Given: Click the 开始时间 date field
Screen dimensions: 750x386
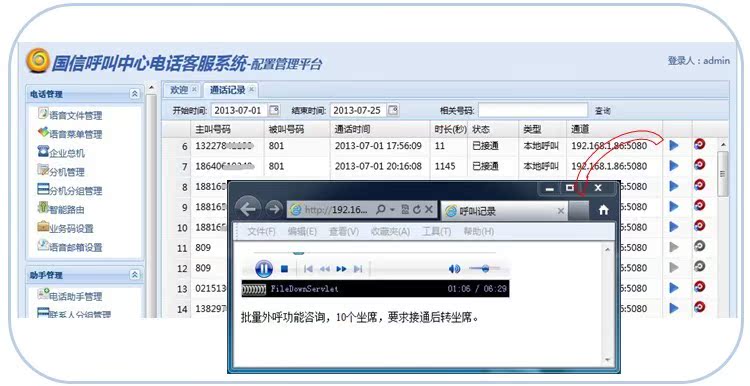Looking at the screenshot, I should (x=239, y=110).
